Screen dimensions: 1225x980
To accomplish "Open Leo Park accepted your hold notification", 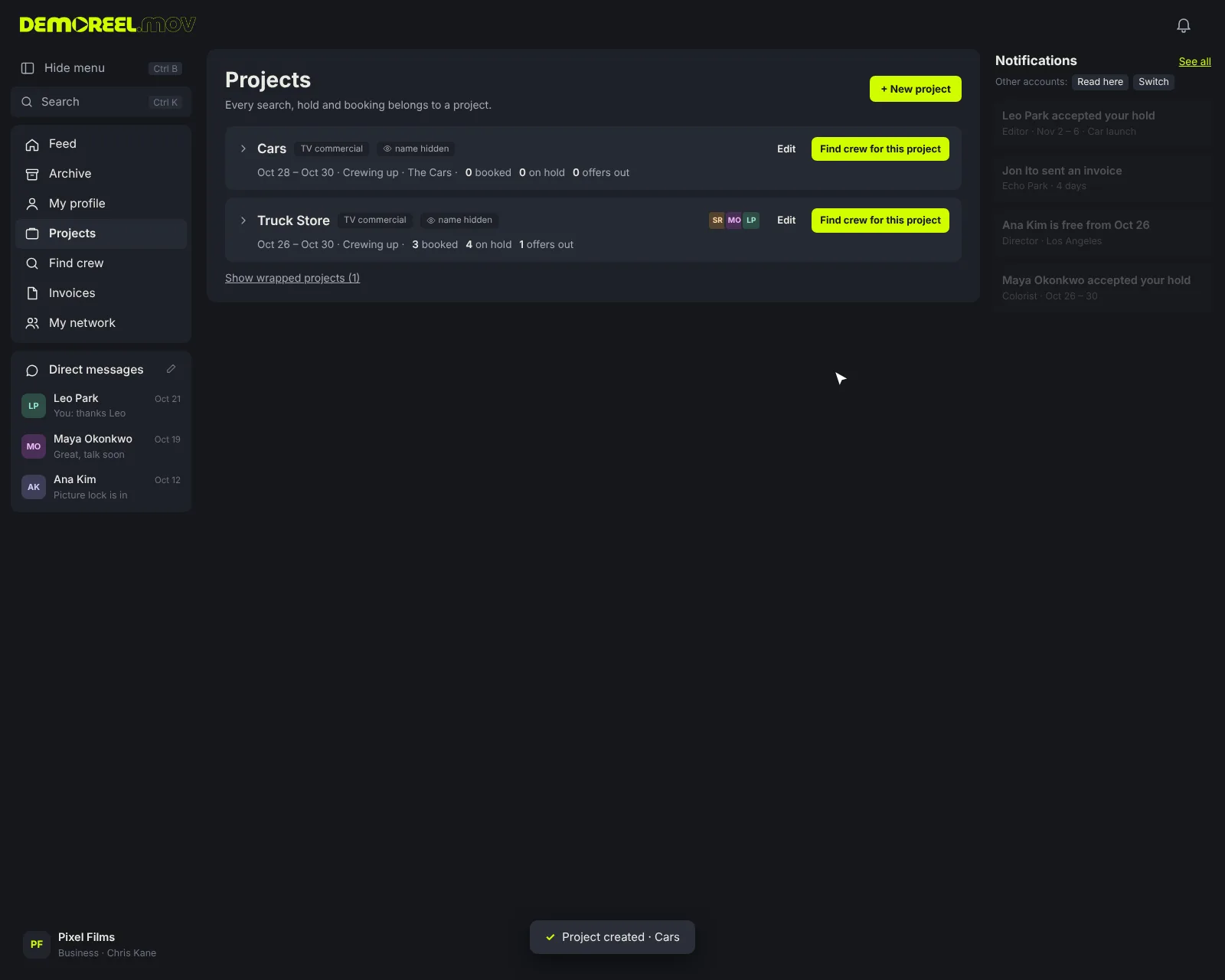I will (1103, 123).
